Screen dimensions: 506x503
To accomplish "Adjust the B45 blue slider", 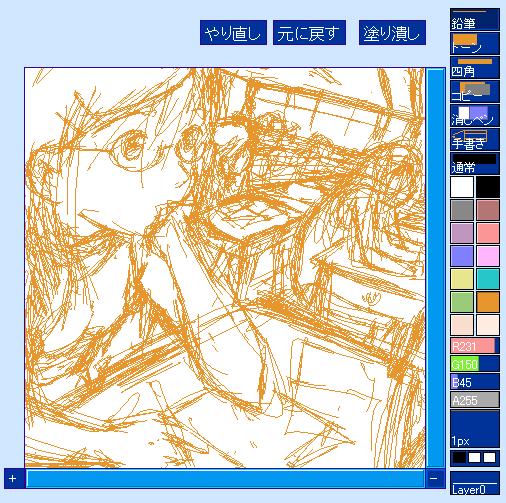I will click(475, 382).
